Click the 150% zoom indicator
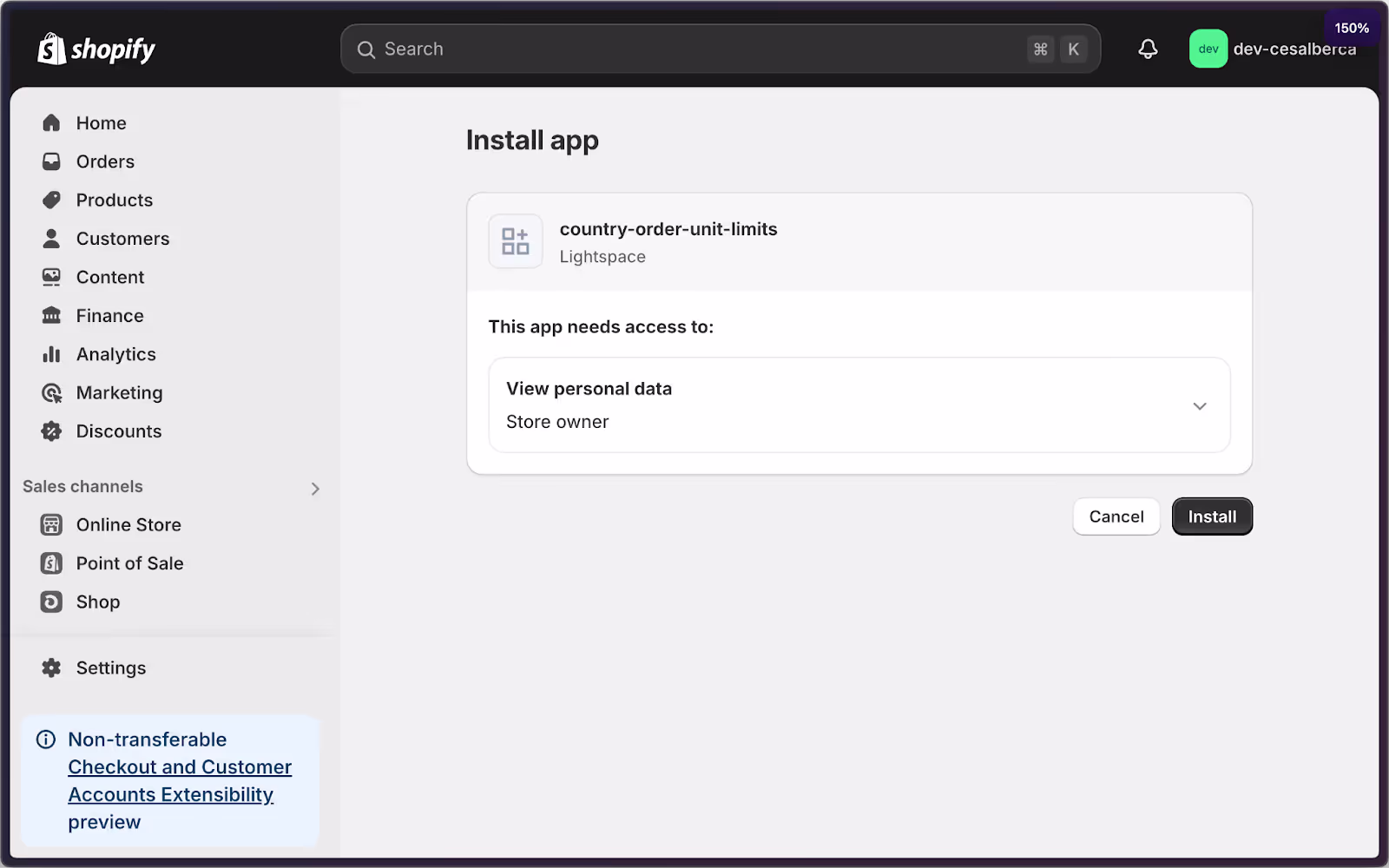The width and height of the screenshot is (1389, 868). pos(1352,28)
